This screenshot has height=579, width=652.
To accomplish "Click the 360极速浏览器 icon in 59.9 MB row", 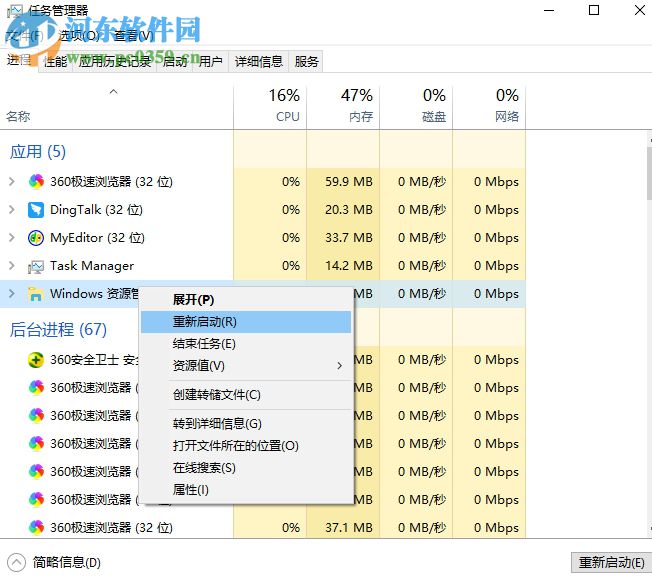I will [x=36, y=182].
